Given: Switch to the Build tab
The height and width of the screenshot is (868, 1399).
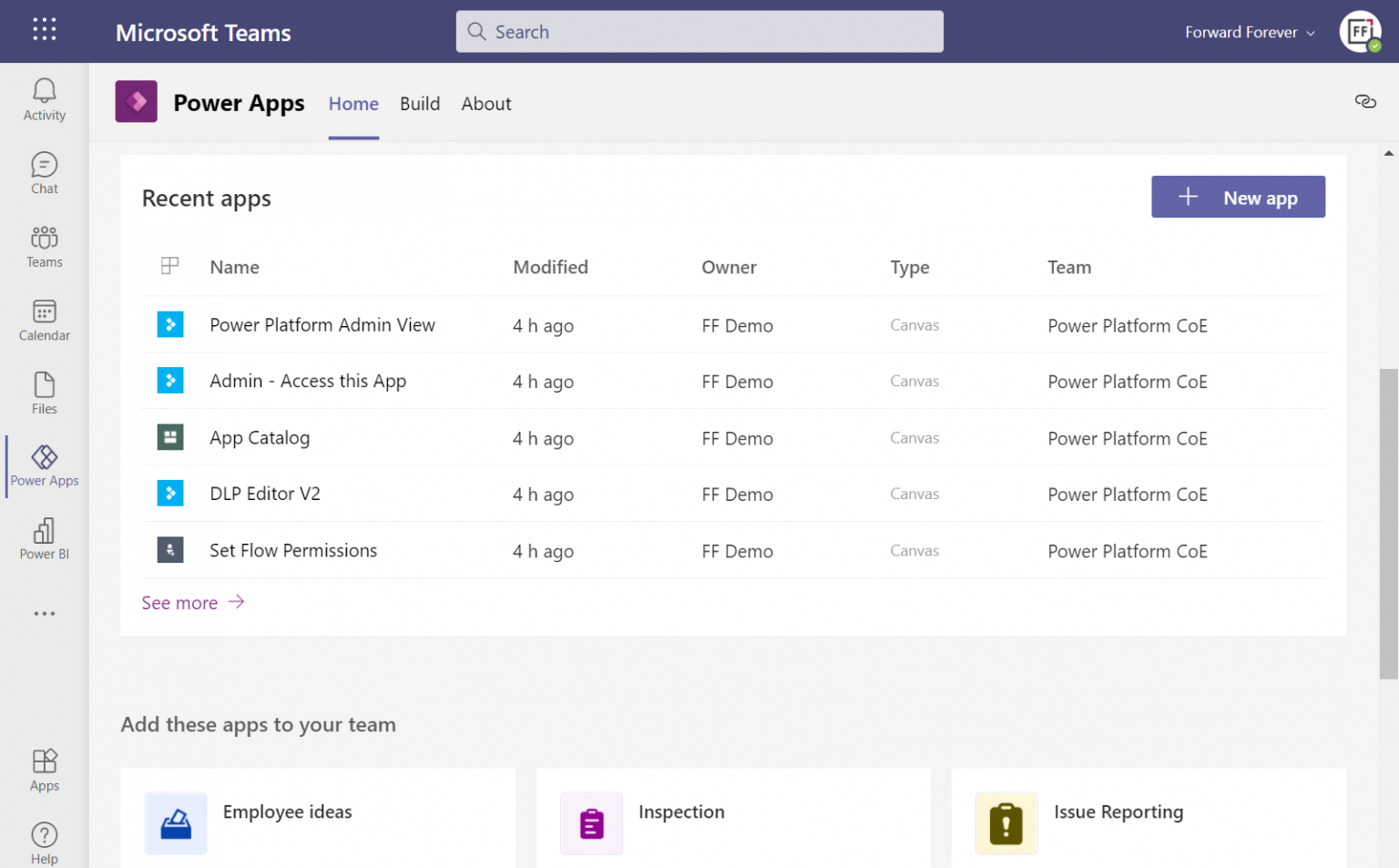Looking at the screenshot, I should [x=420, y=104].
